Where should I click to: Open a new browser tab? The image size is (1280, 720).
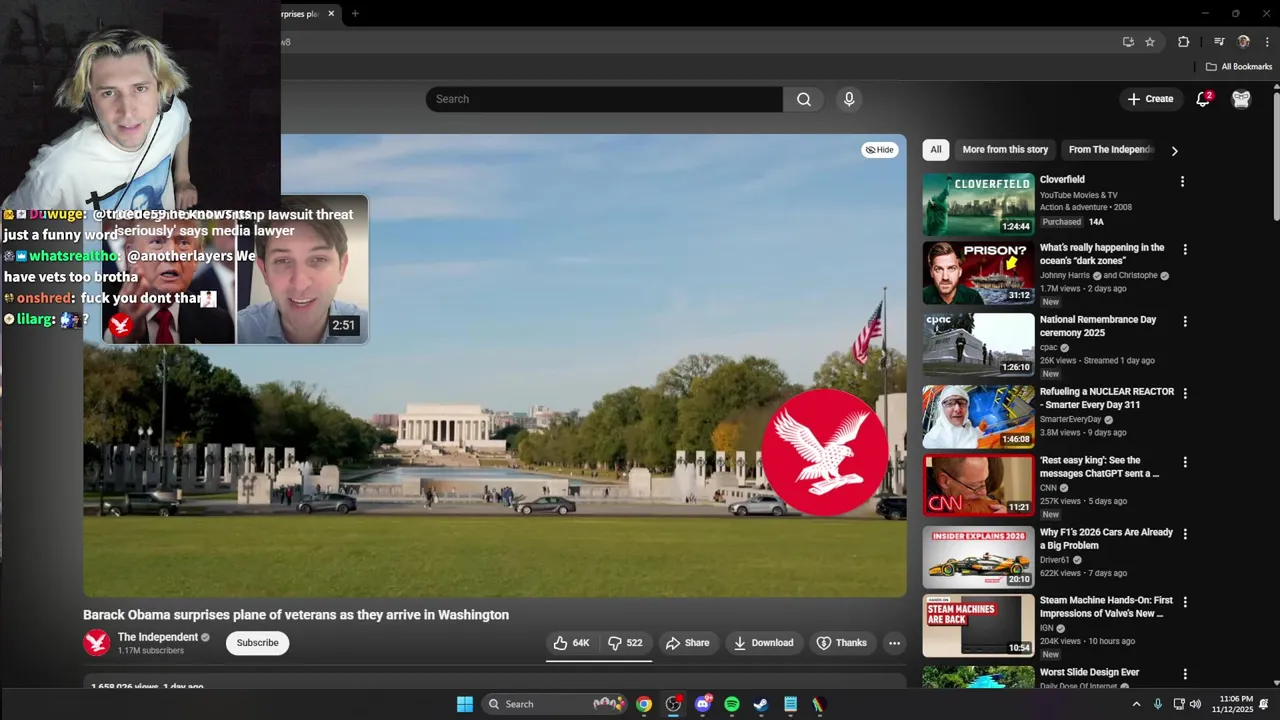pos(355,14)
